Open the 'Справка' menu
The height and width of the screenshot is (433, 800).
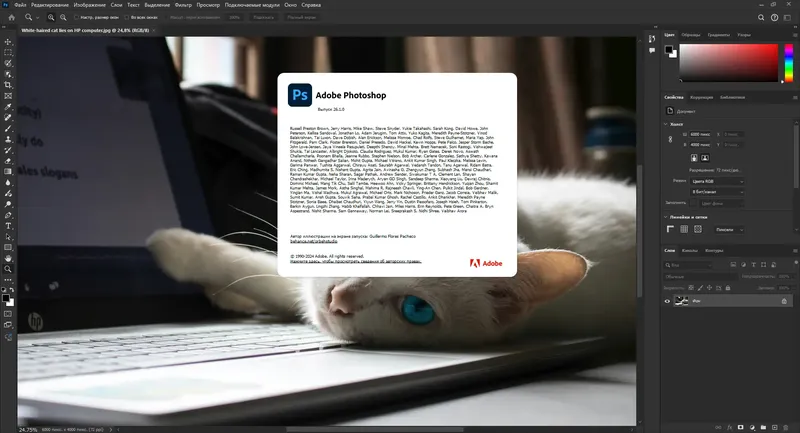[311, 5]
